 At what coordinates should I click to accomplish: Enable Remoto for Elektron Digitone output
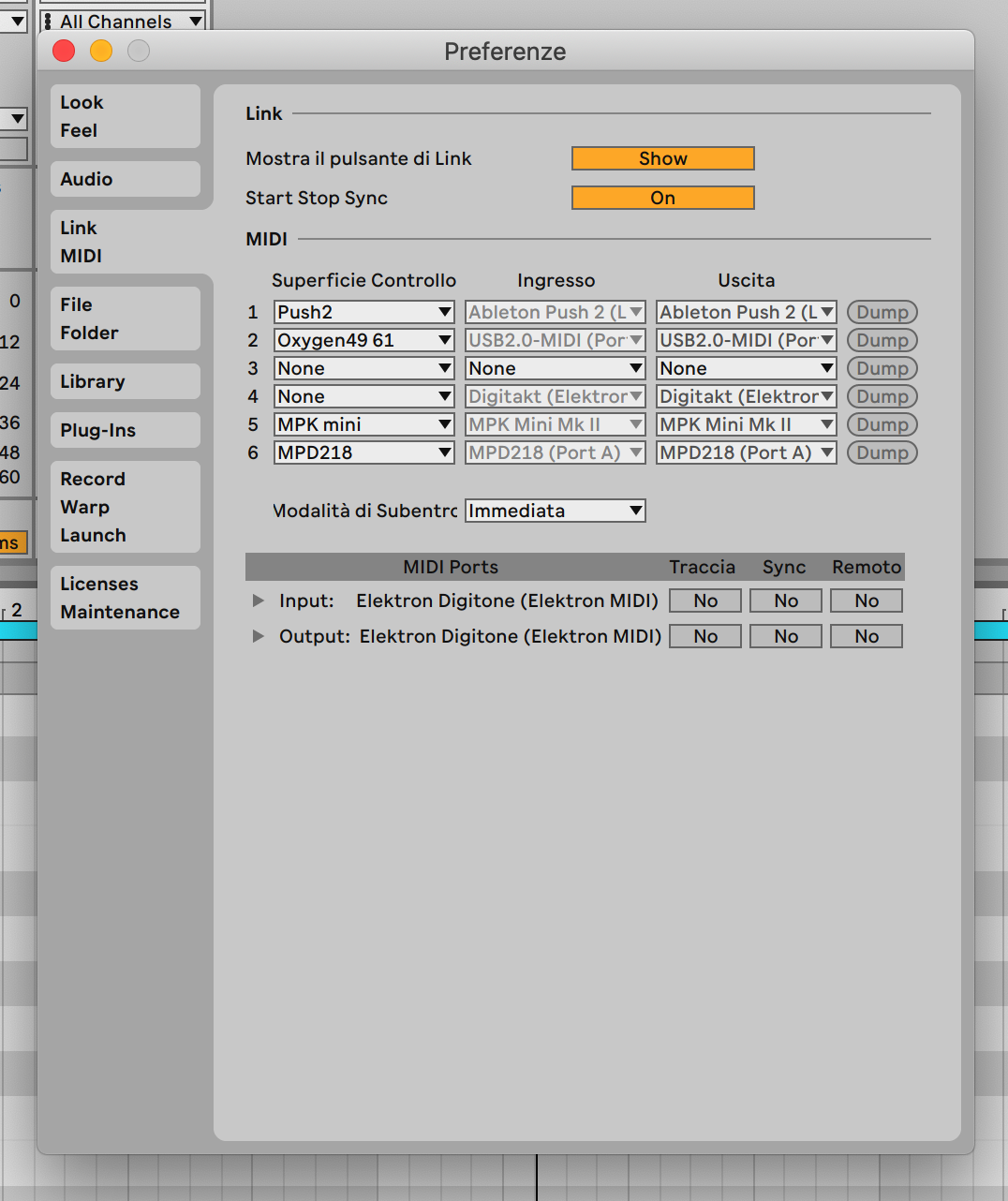[867, 636]
